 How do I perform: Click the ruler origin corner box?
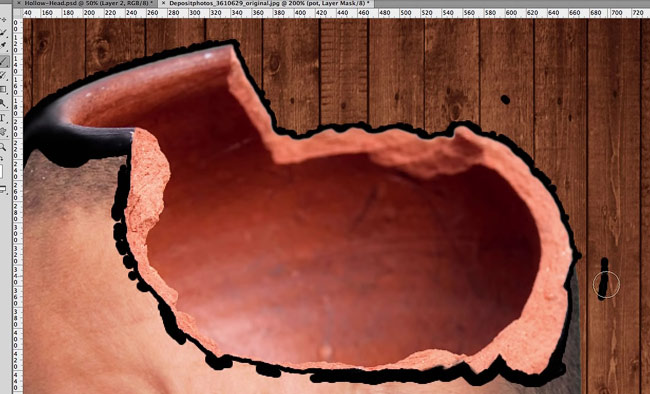[x=17, y=13]
